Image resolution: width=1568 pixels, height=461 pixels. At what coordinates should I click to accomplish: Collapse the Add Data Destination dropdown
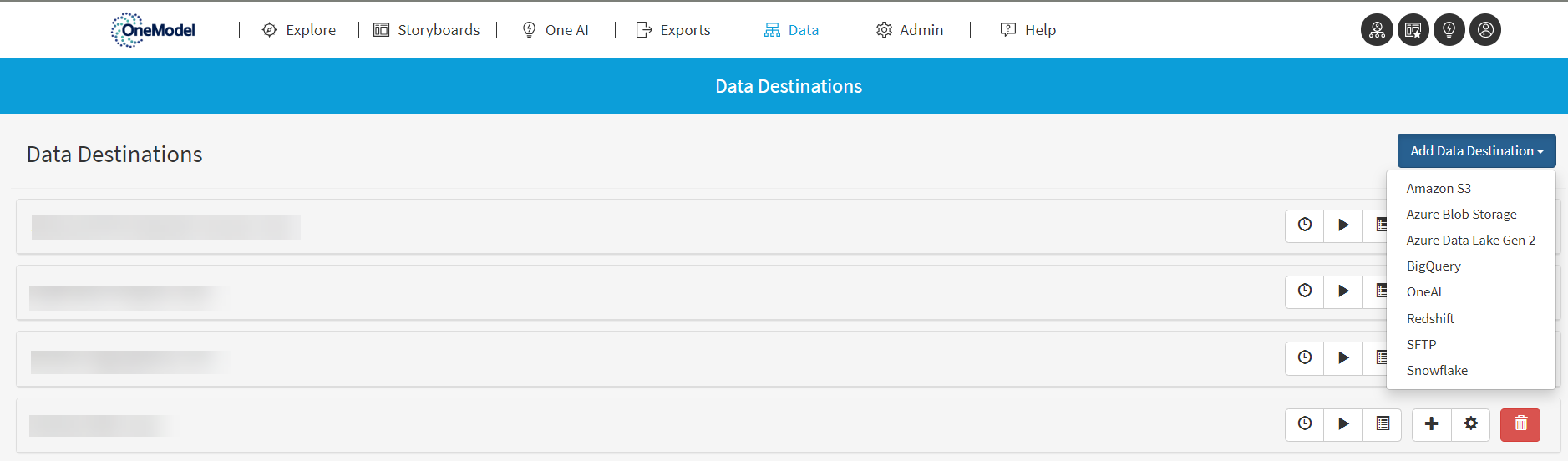click(1475, 151)
